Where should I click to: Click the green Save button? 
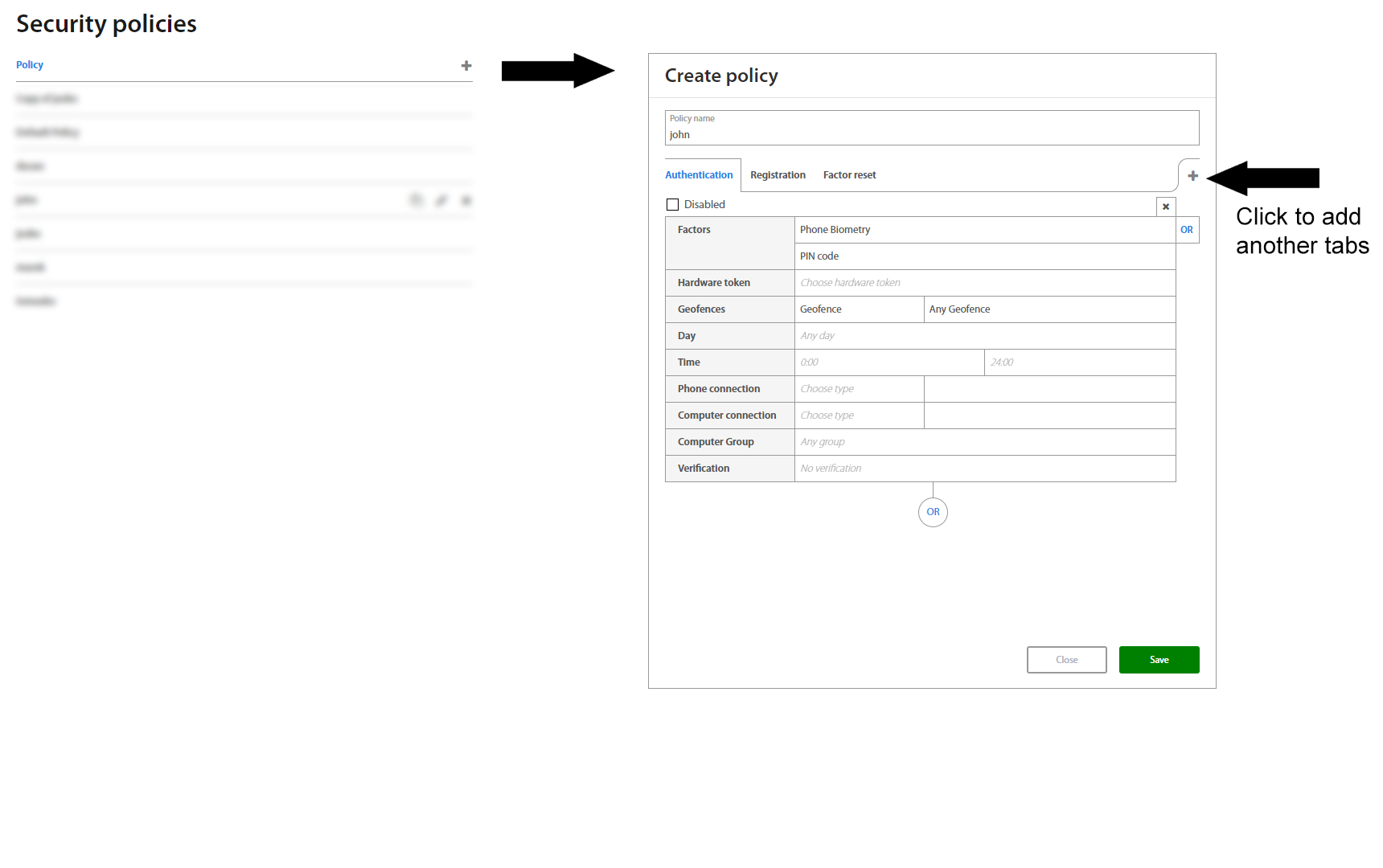tap(1159, 660)
